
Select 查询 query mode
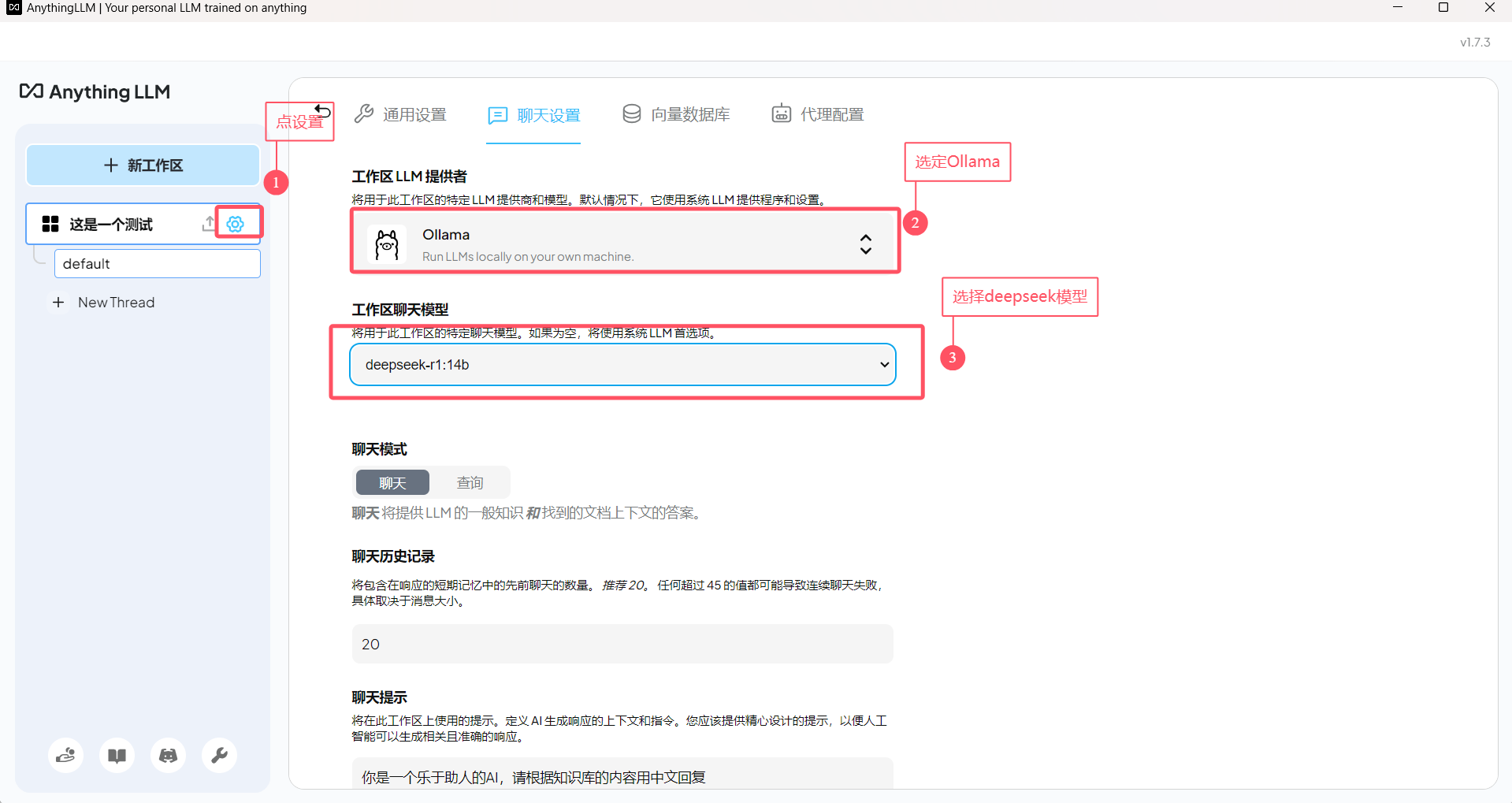(470, 483)
